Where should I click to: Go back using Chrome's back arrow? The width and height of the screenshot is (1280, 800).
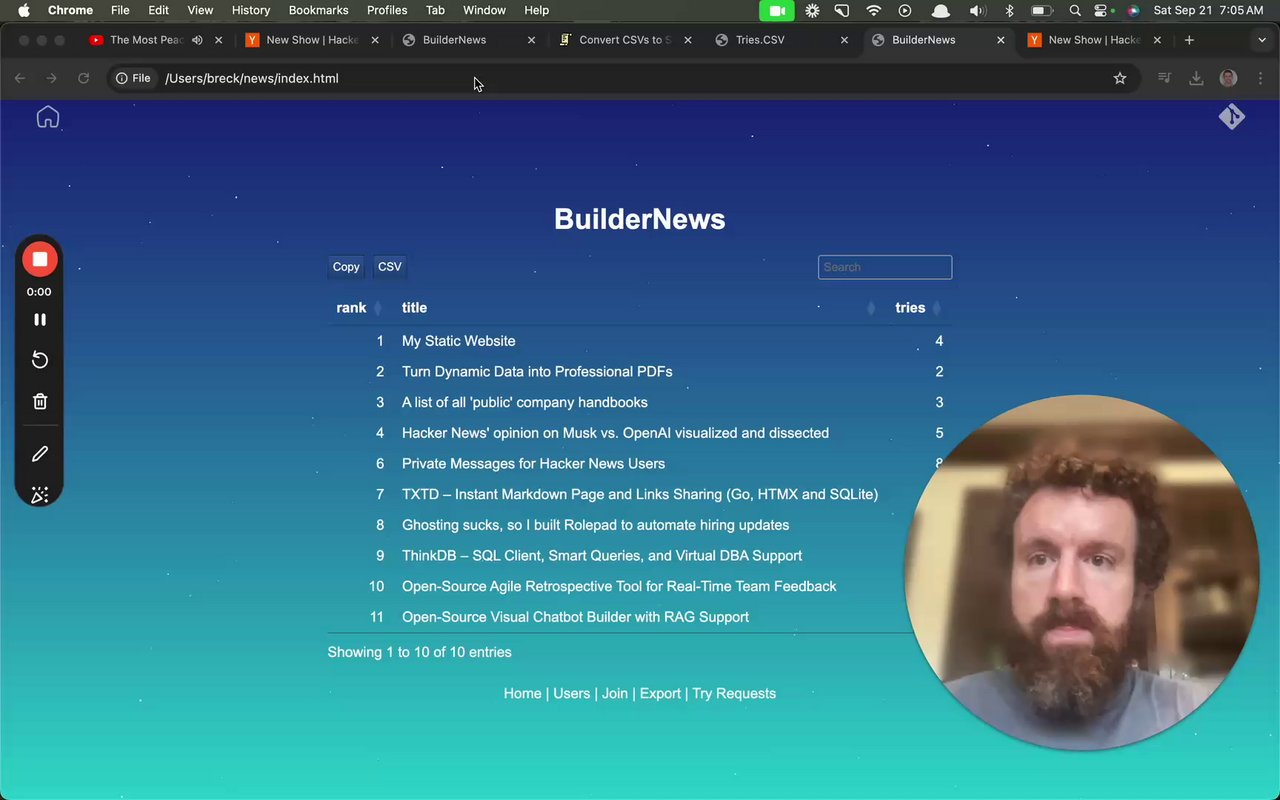tap(20, 78)
